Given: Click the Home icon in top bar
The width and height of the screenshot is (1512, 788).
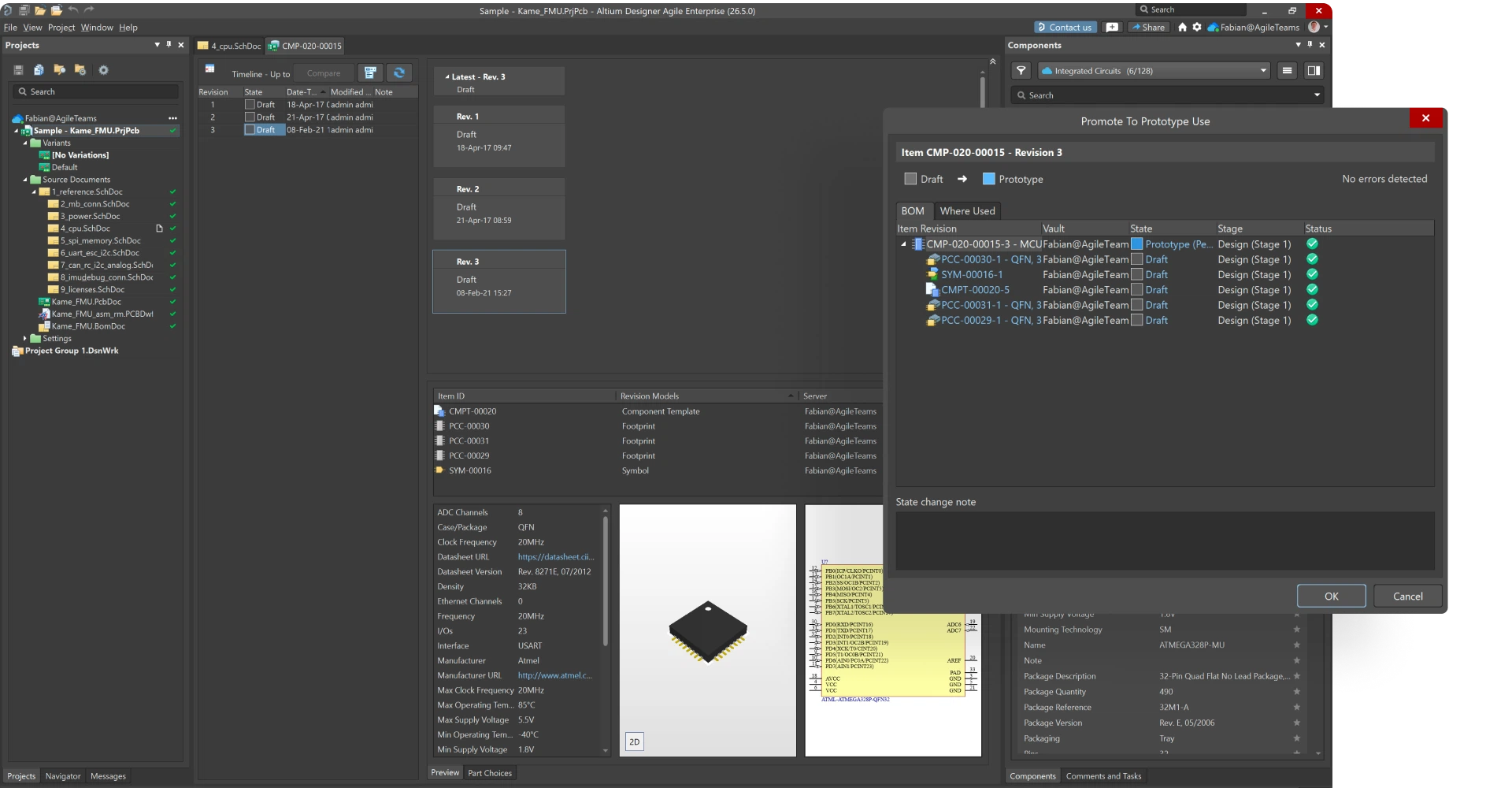Looking at the screenshot, I should click(1182, 27).
